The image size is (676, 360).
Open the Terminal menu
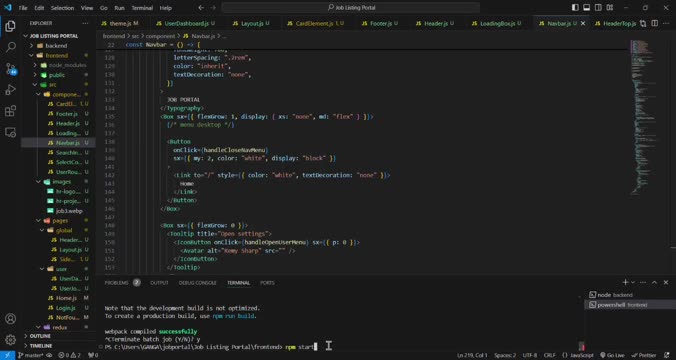(x=142, y=8)
